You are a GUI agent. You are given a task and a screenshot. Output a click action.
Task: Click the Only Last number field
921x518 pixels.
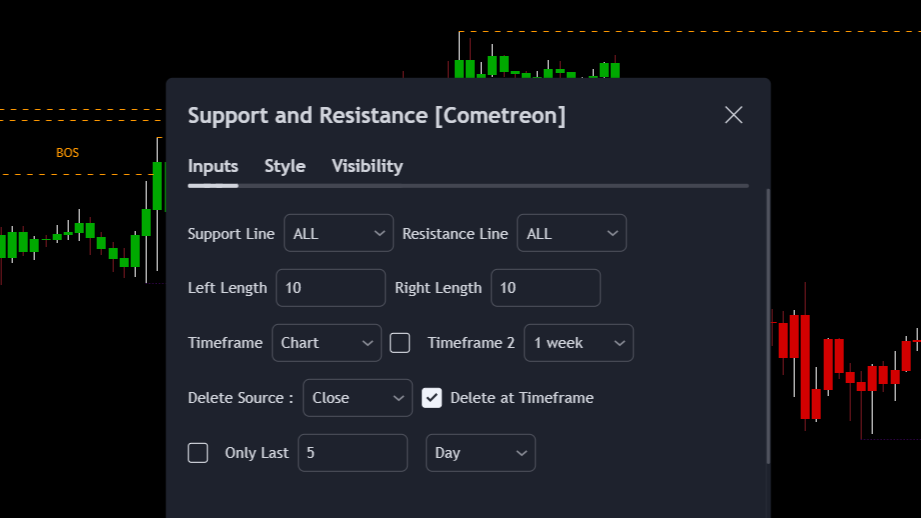pyautogui.click(x=352, y=453)
